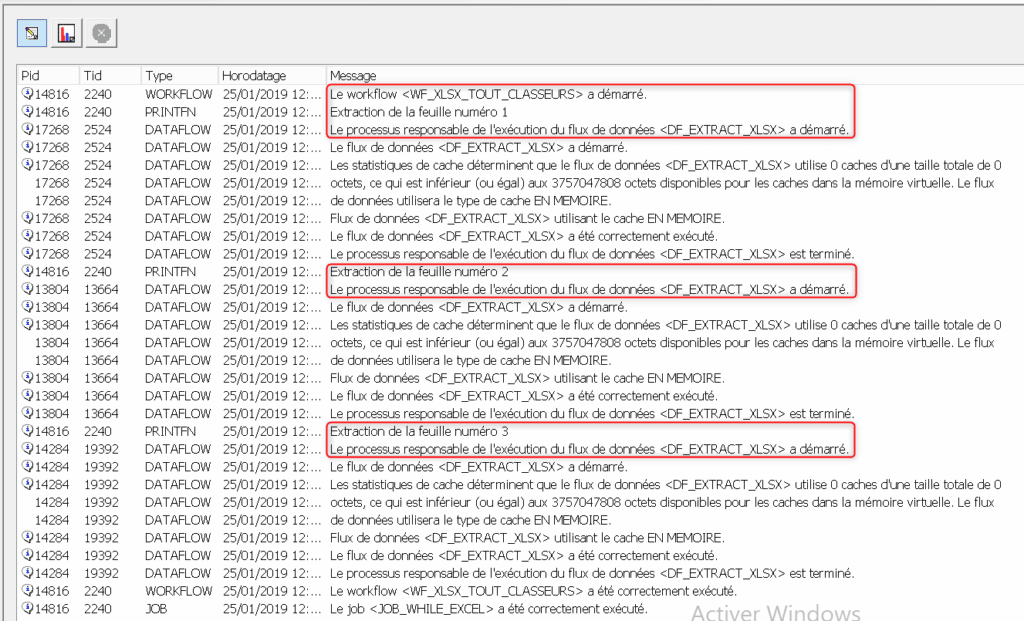Click the Type column header

coord(178,75)
